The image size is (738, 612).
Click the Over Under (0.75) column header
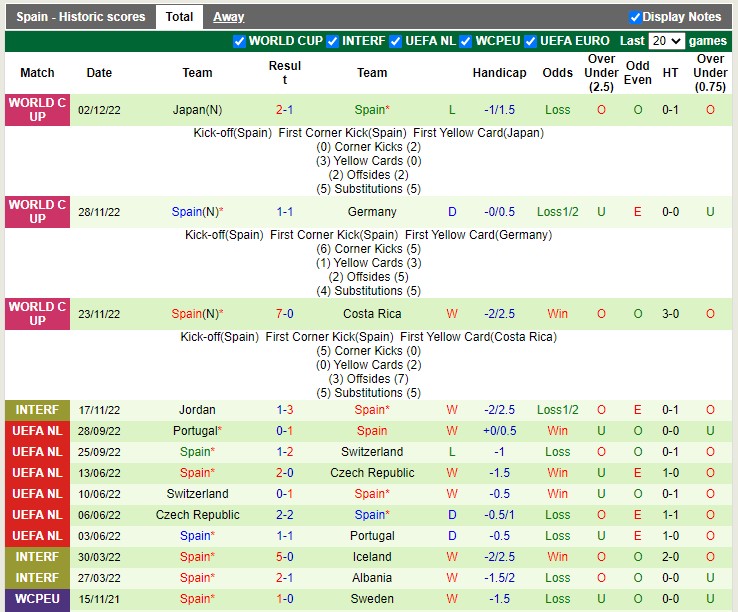click(710, 73)
